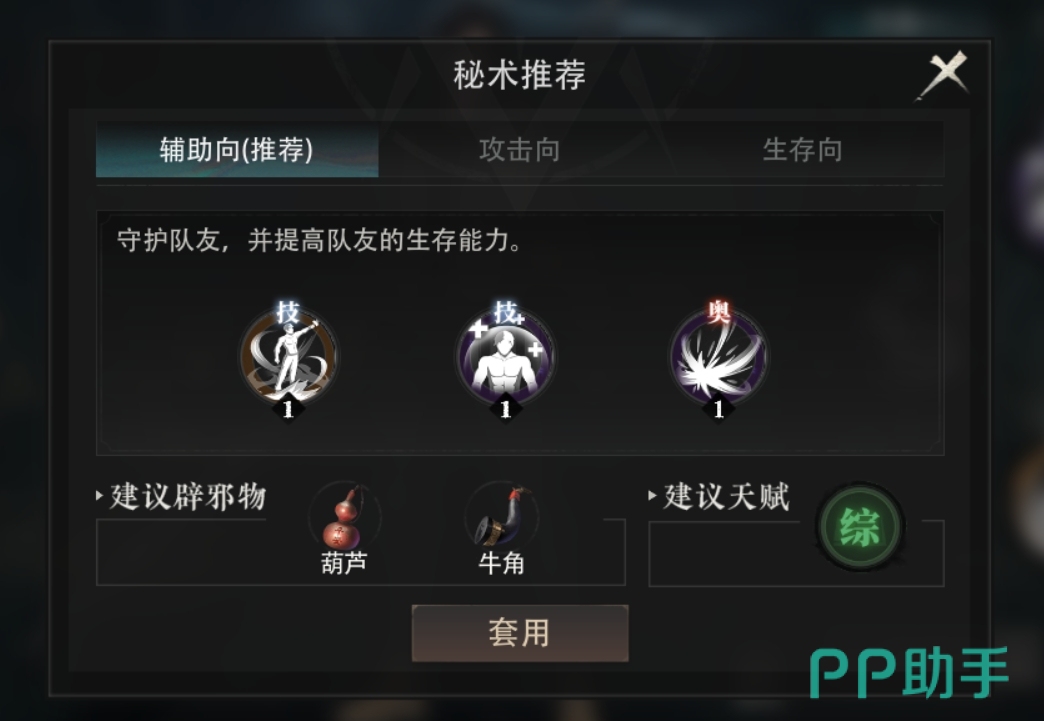1044x721 pixels.
Task: Click the PP助手 watermark logo
Action: click(x=910, y=672)
